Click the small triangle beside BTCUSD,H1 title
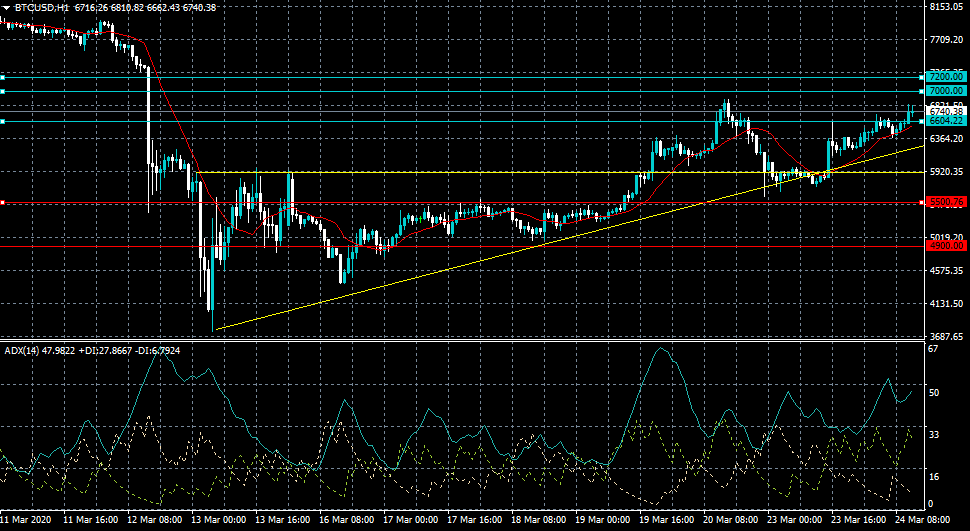The width and height of the screenshot is (970, 531). pos(6,8)
